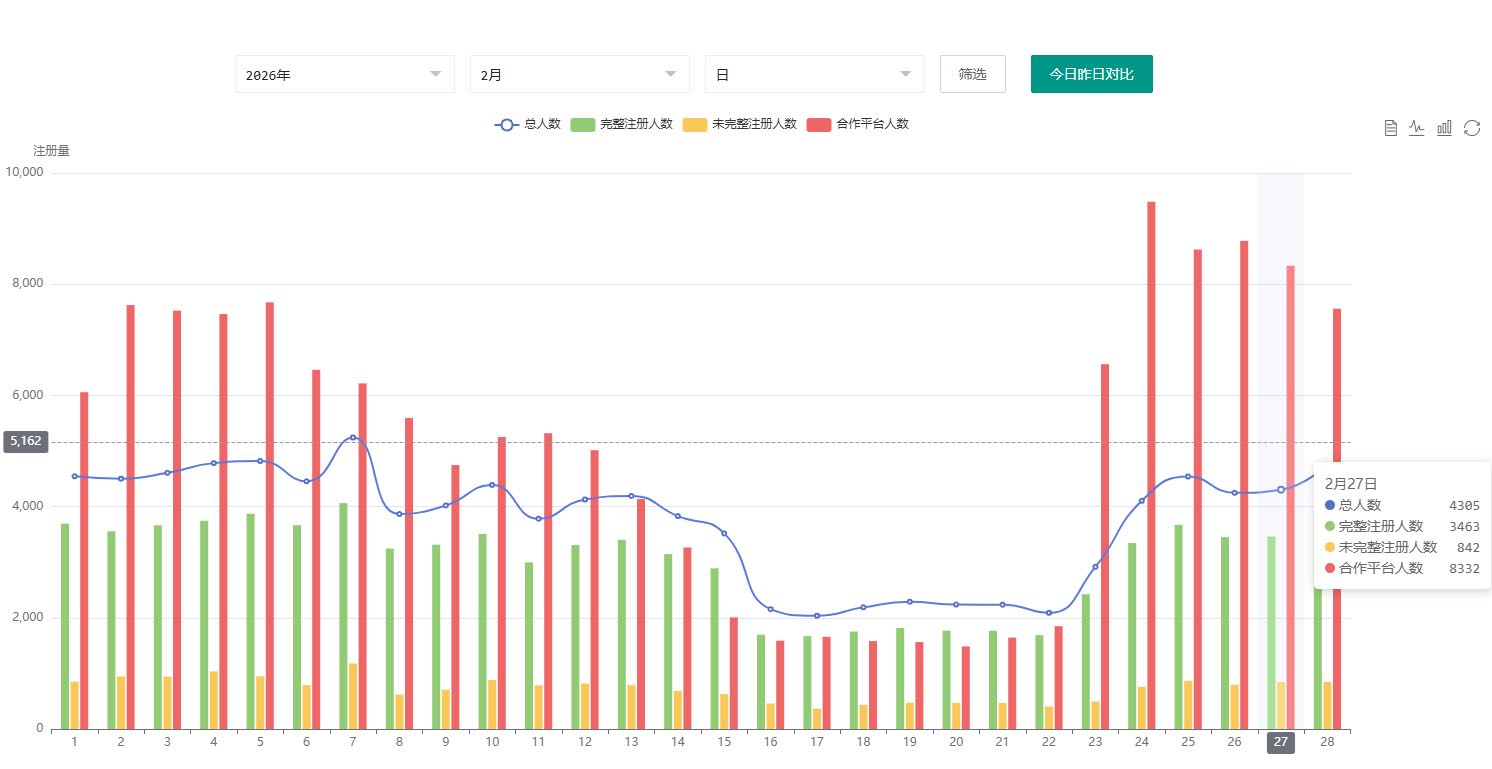Click the tallest red bar on day 24
Image resolution: width=1492 pixels, height=769 pixels.
point(1151,460)
